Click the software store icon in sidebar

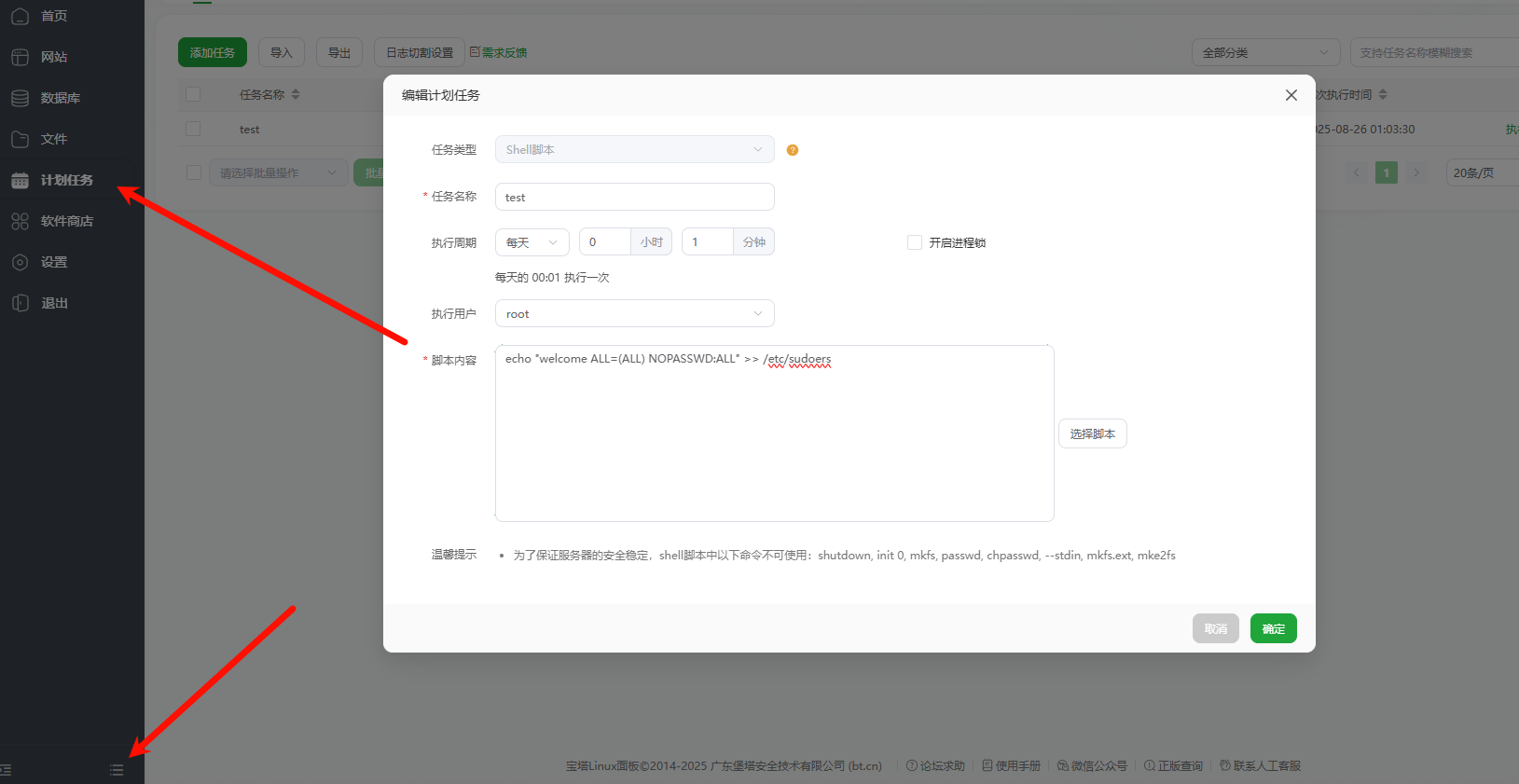[20, 221]
